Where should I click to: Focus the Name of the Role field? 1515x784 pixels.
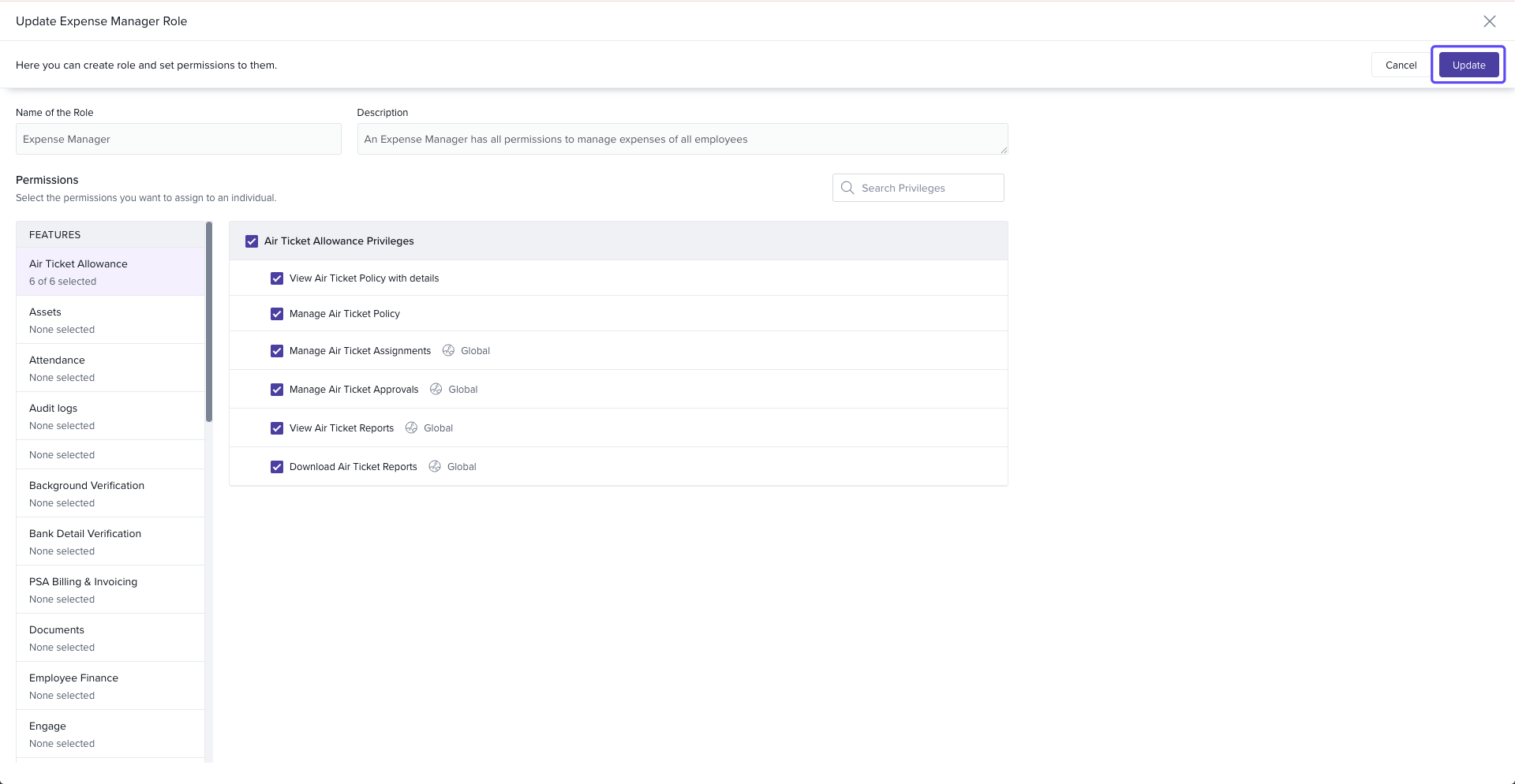(x=178, y=140)
